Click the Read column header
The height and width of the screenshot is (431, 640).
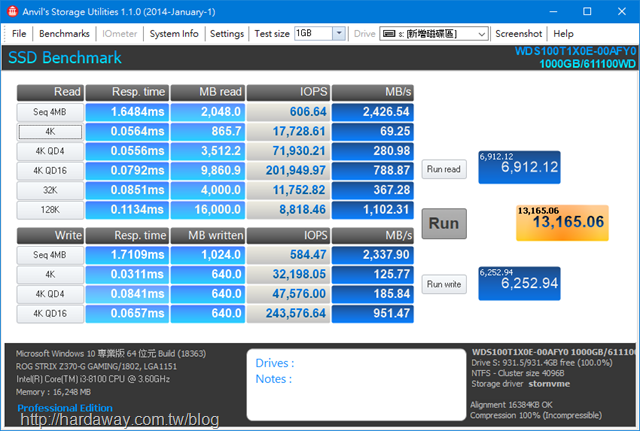[50, 92]
